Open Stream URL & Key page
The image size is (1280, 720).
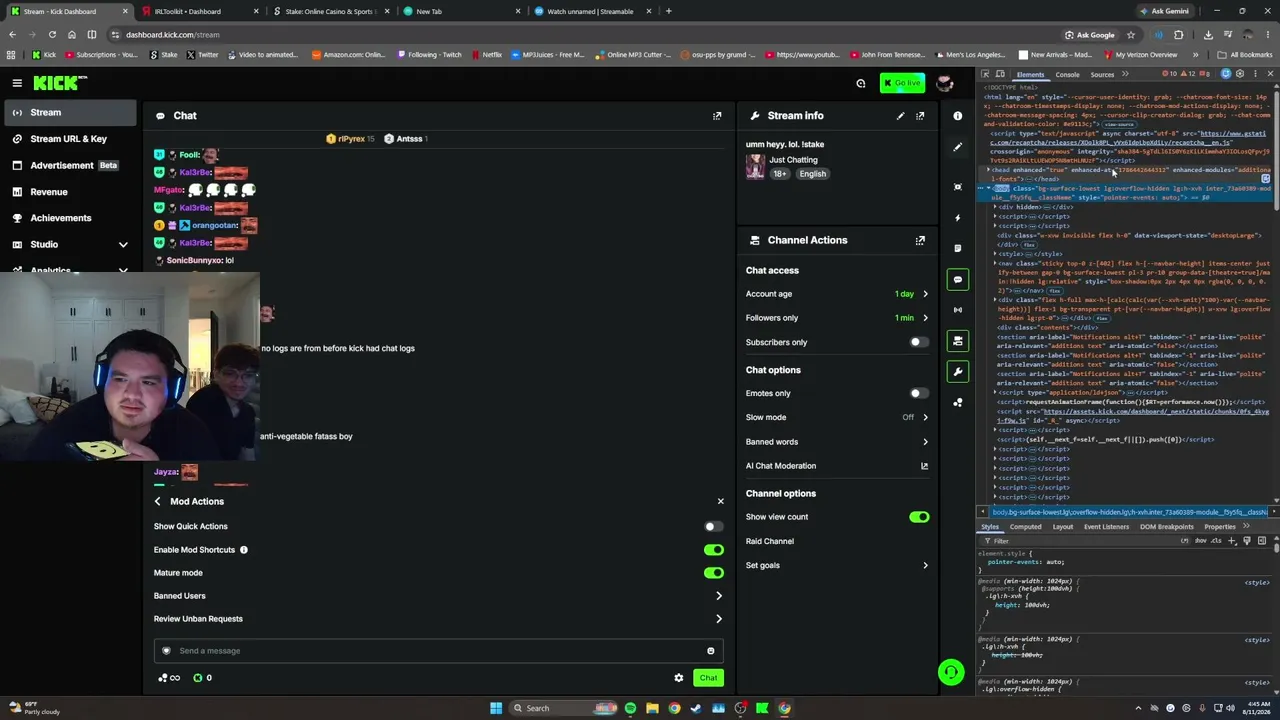[71, 139]
